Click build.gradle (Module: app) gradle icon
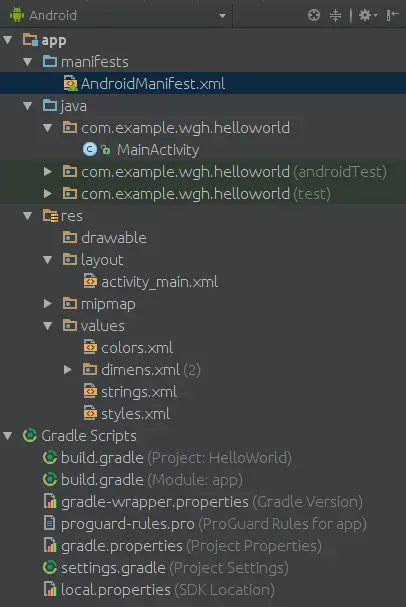 point(50,480)
